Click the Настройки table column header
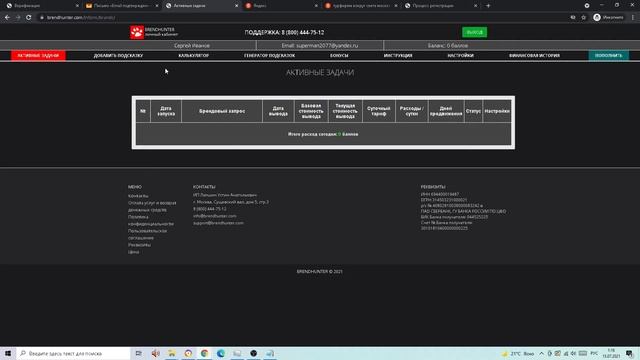The image size is (640, 360). (x=497, y=111)
